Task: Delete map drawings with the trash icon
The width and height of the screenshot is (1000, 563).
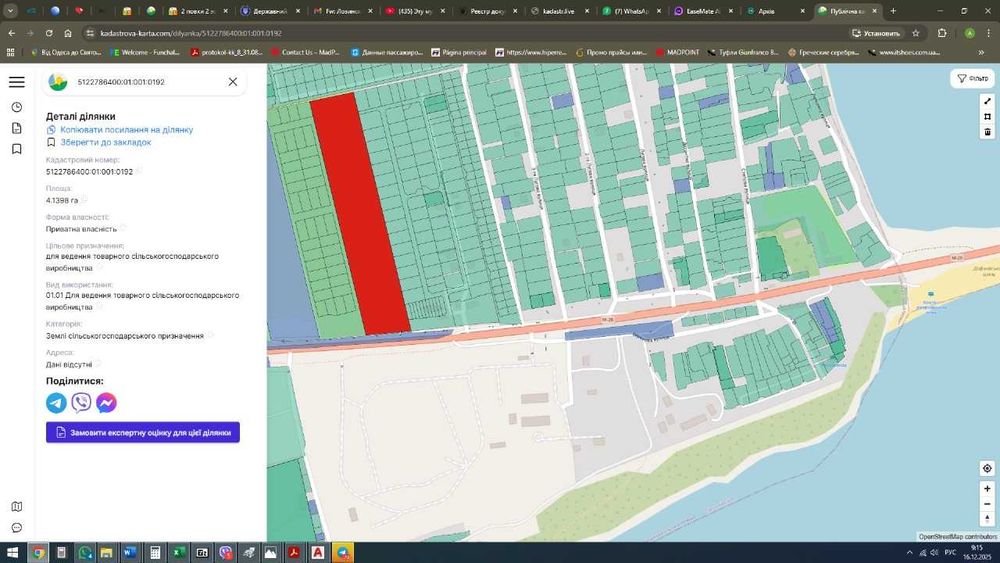Action: (x=987, y=132)
